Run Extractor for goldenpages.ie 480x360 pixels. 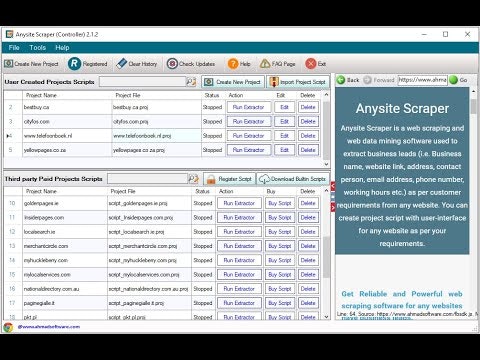click(239, 203)
